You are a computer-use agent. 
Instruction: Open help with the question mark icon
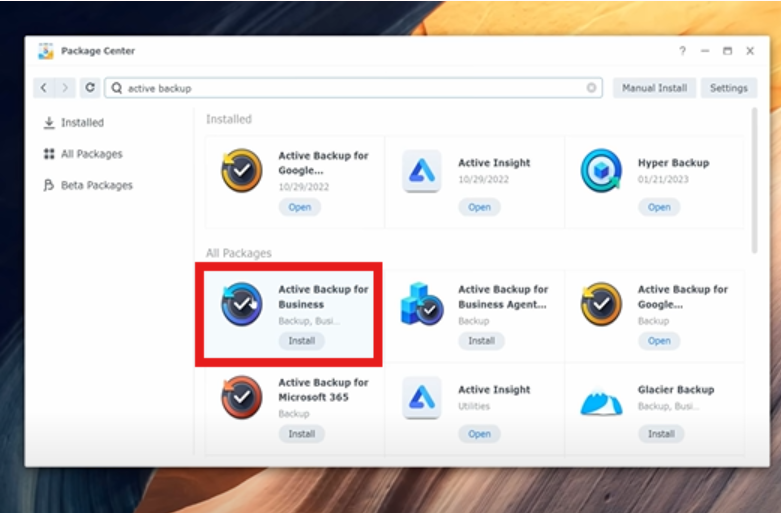coord(682,51)
